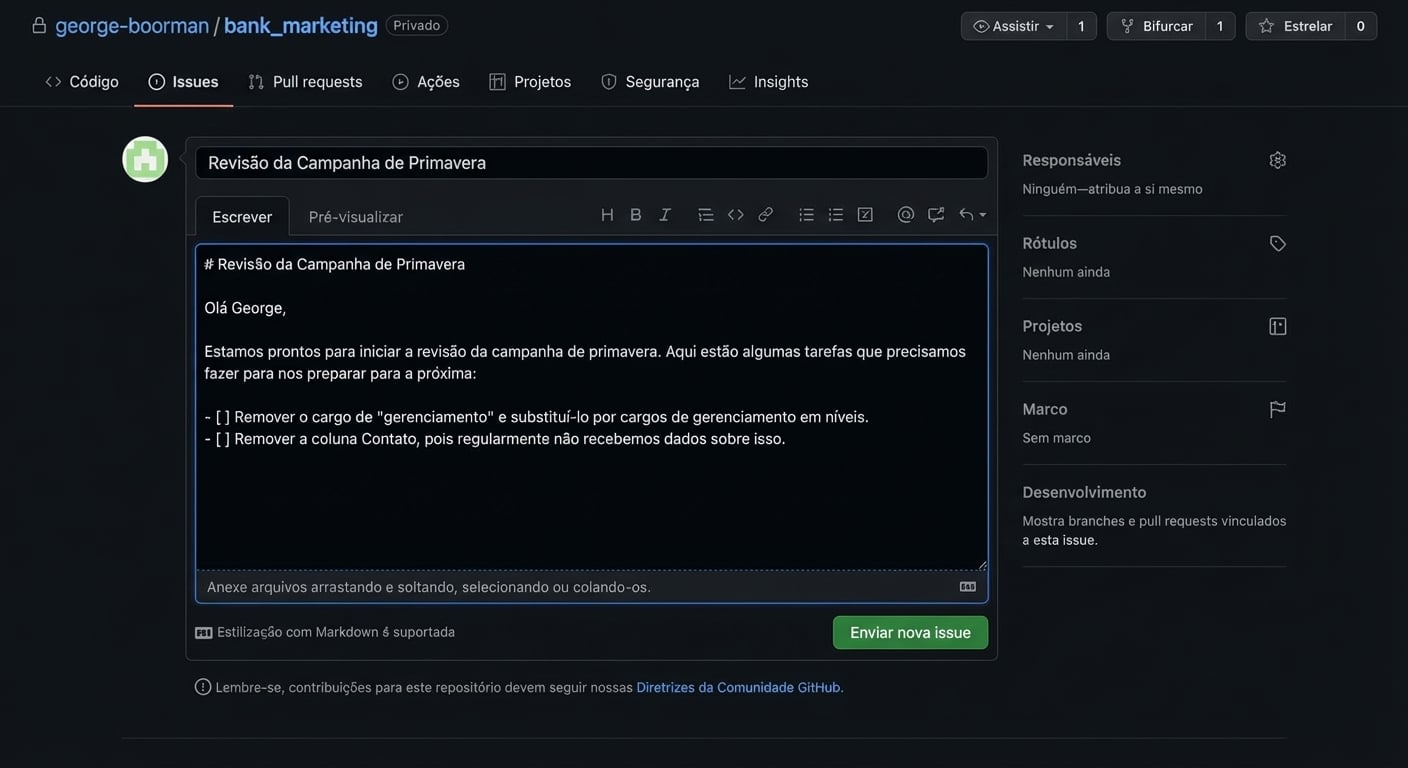
Task: Open the Código tab
Action: point(82,82)
